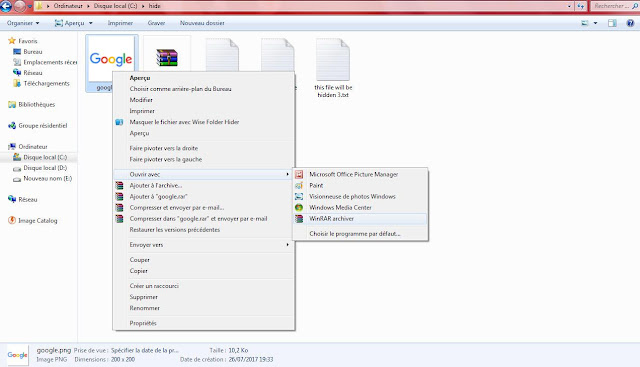Image resolution: width=640 pixels, height=367 pixels.
Task: Open the Organiser dropdown menu
Action: (x=23, y=23)
